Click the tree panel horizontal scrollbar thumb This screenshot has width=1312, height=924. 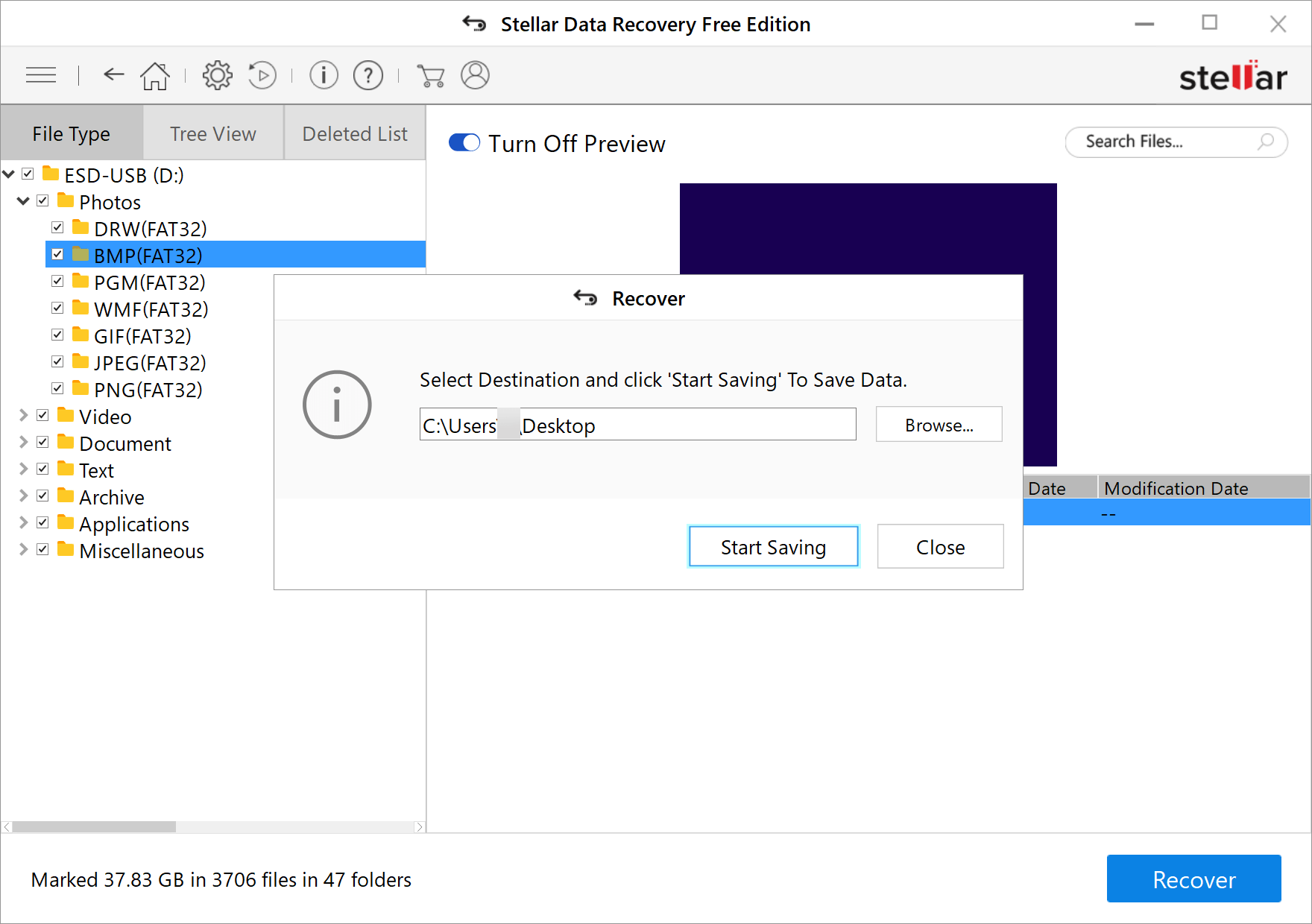point(94,826)
